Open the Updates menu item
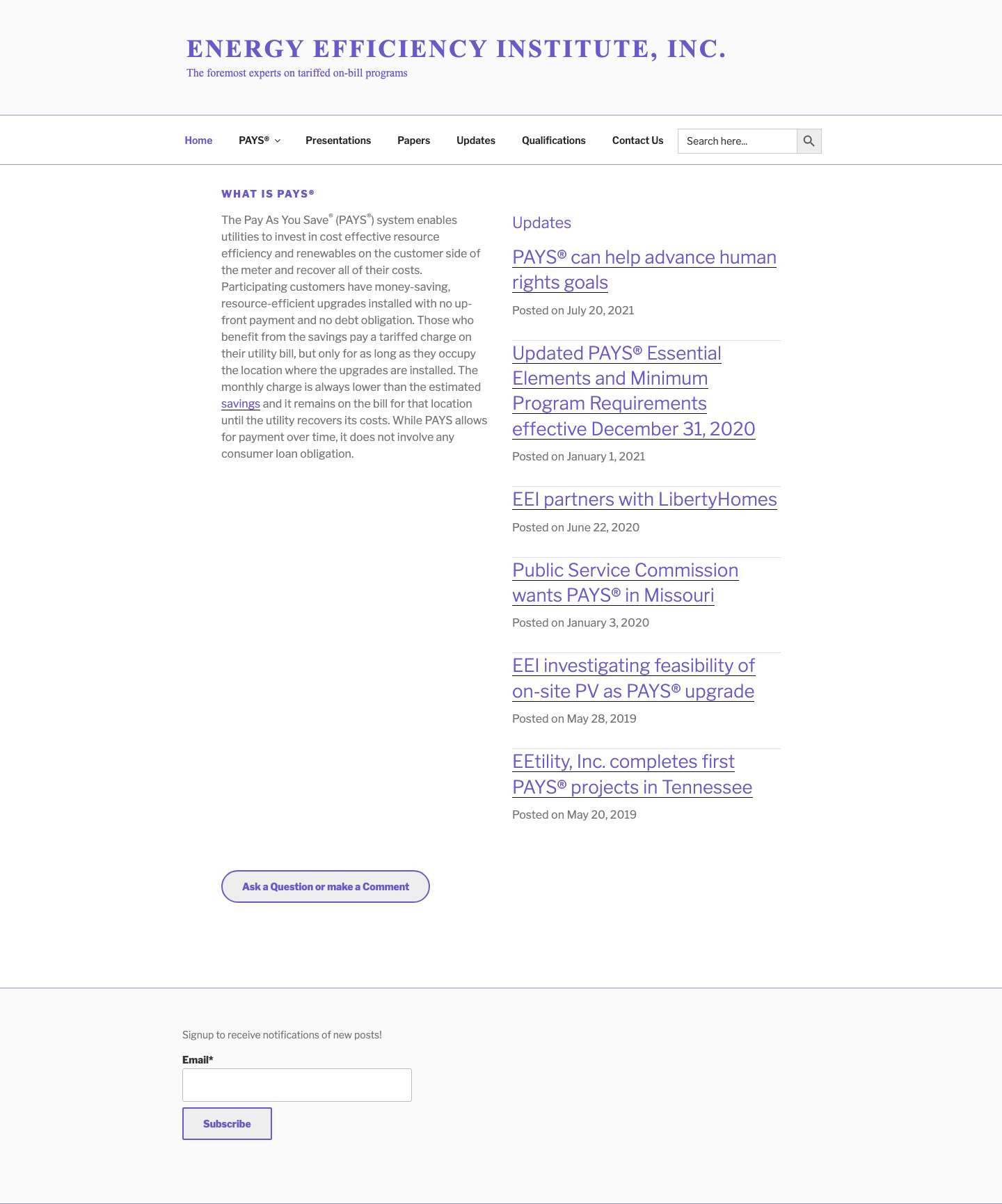The height and width of the screenshot is (1204, 1002). 476,141
